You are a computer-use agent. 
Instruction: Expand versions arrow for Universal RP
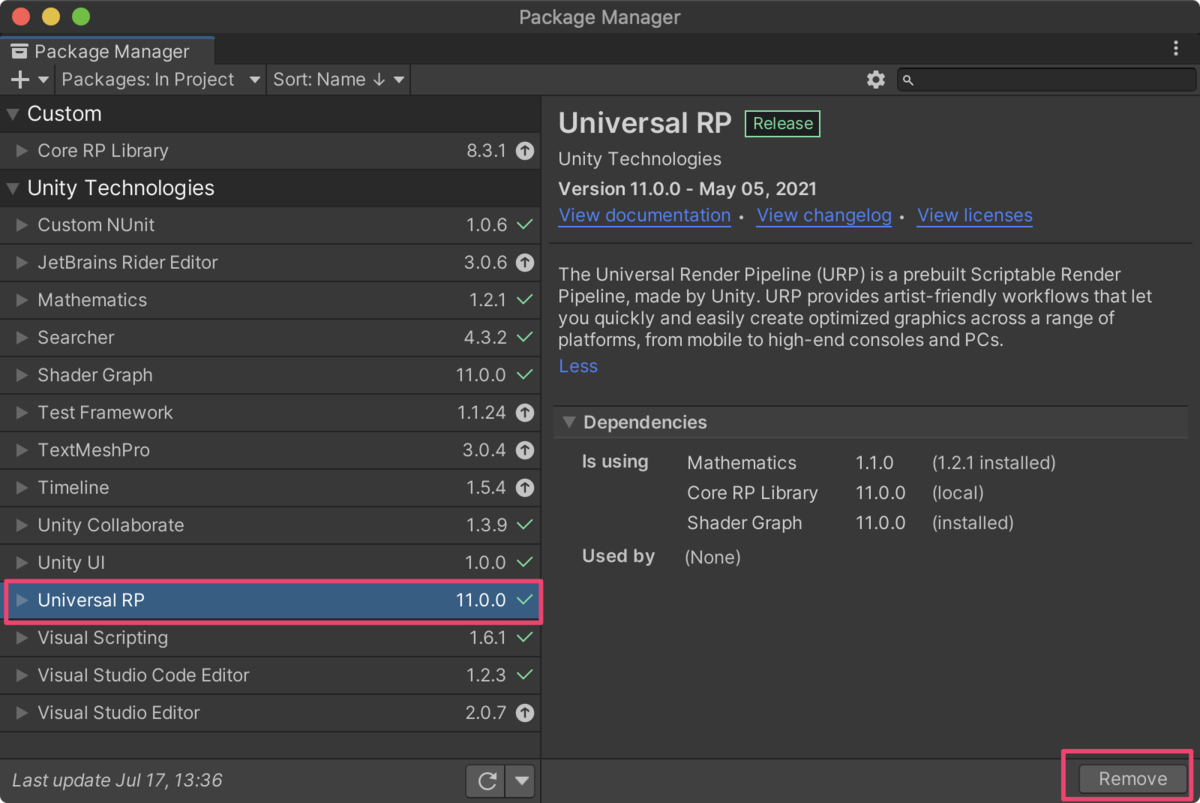point(22,601)
